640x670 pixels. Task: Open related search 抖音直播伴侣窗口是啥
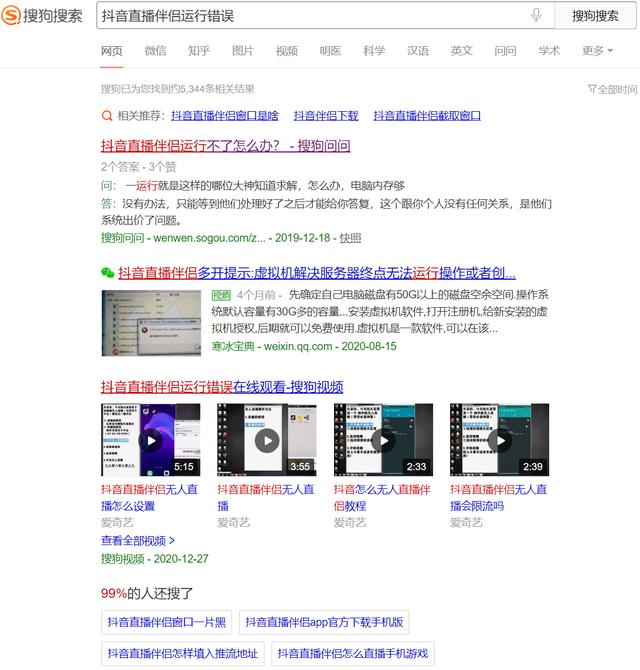225,116
